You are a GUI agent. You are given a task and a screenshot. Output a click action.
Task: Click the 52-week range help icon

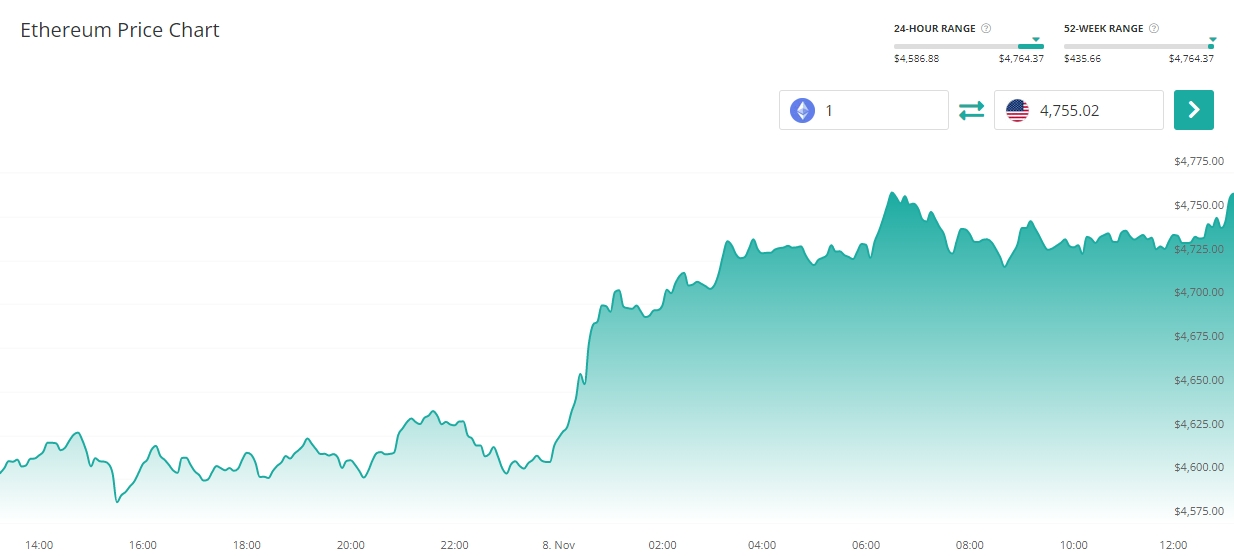pyautogui.click(x=1154, y=29)
